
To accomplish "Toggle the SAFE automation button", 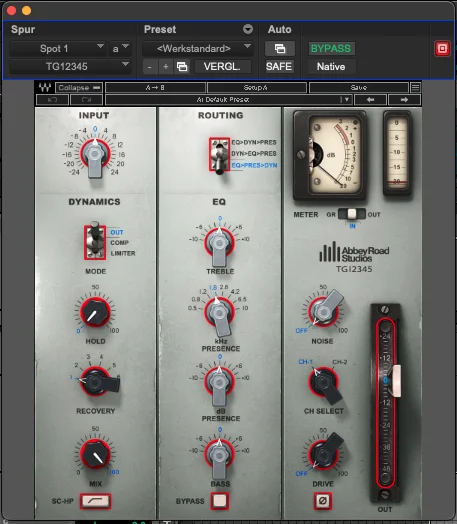I will [x=279, y=67].
